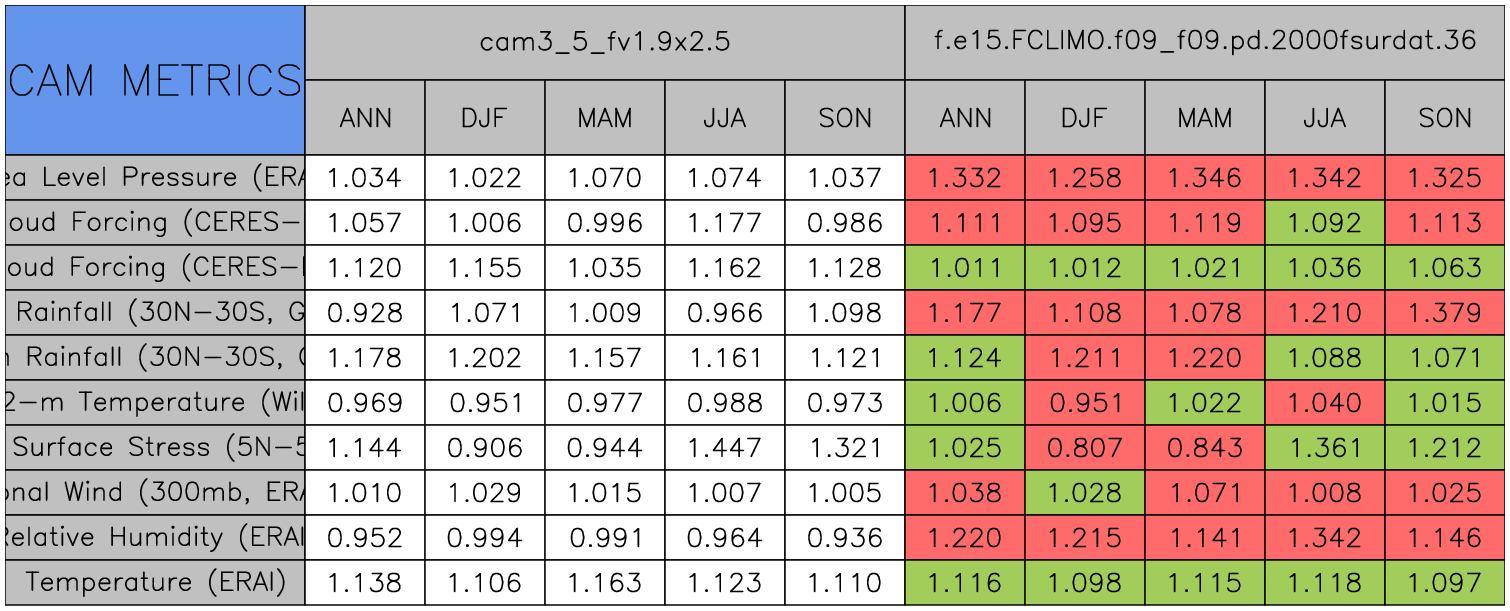Select the cam3_5_fv1.9x2.5 model header
1510x611 pixels.
(x=604, y=42)
